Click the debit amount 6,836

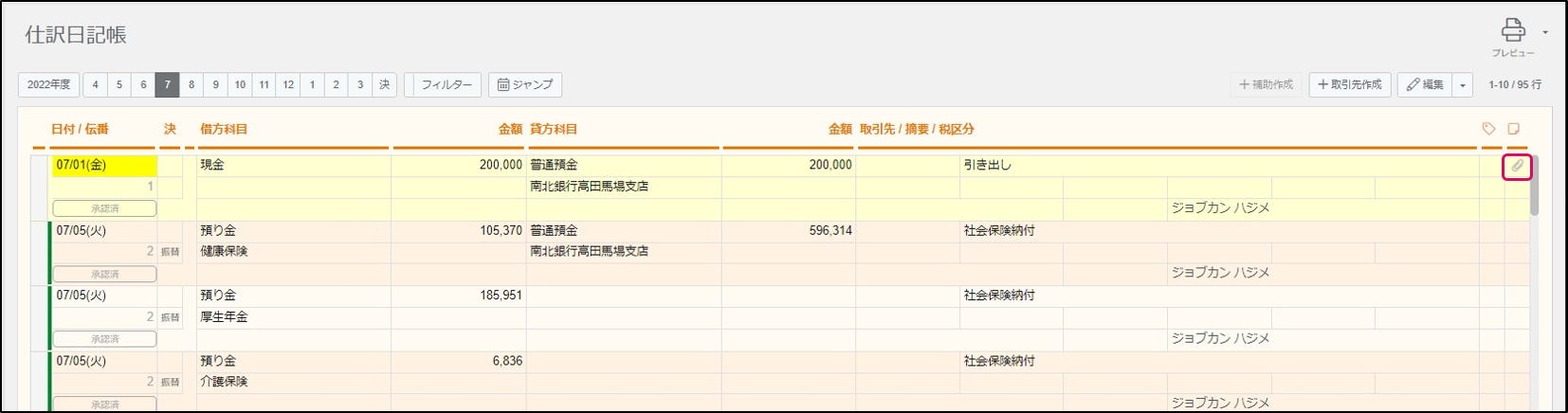pyautogui.click(x=507, y=361)
